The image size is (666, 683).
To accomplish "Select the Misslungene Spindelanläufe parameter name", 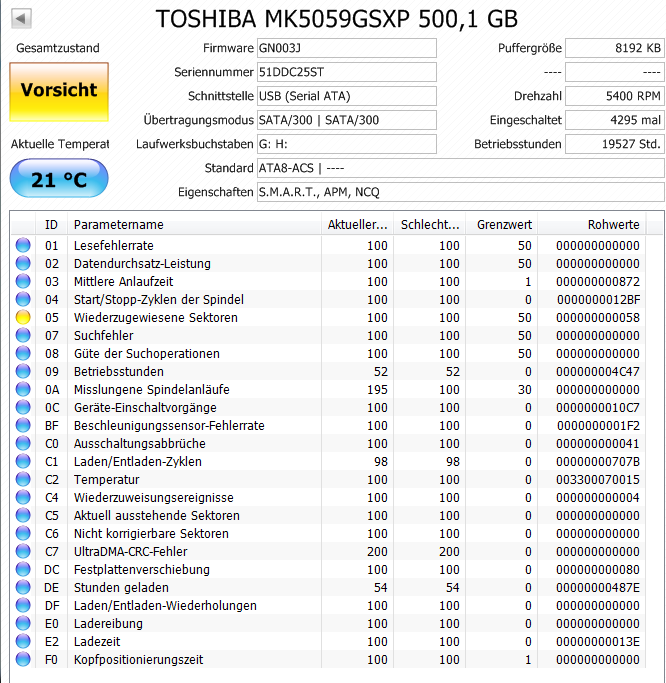I will pyautogui.click(x=152, y=389).
